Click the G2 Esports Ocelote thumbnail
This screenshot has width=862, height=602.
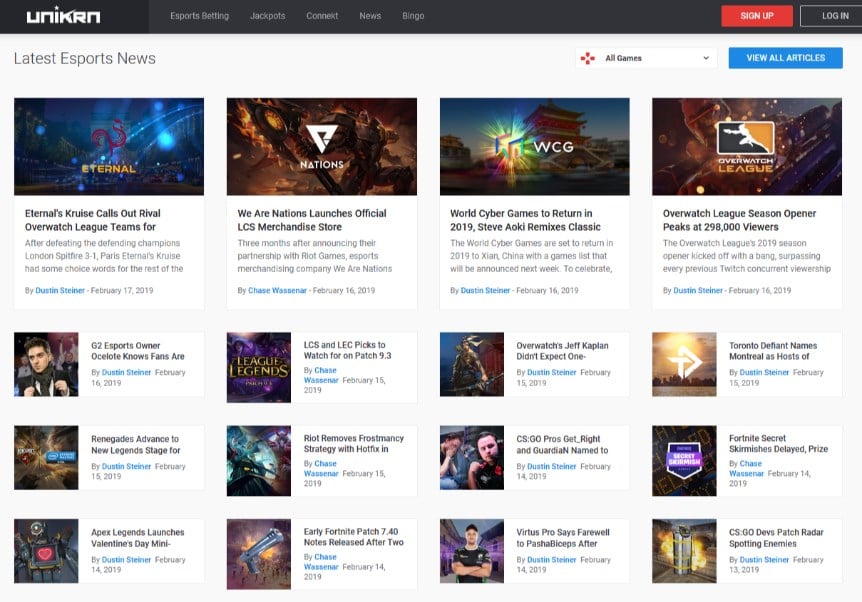pos(46,364)
